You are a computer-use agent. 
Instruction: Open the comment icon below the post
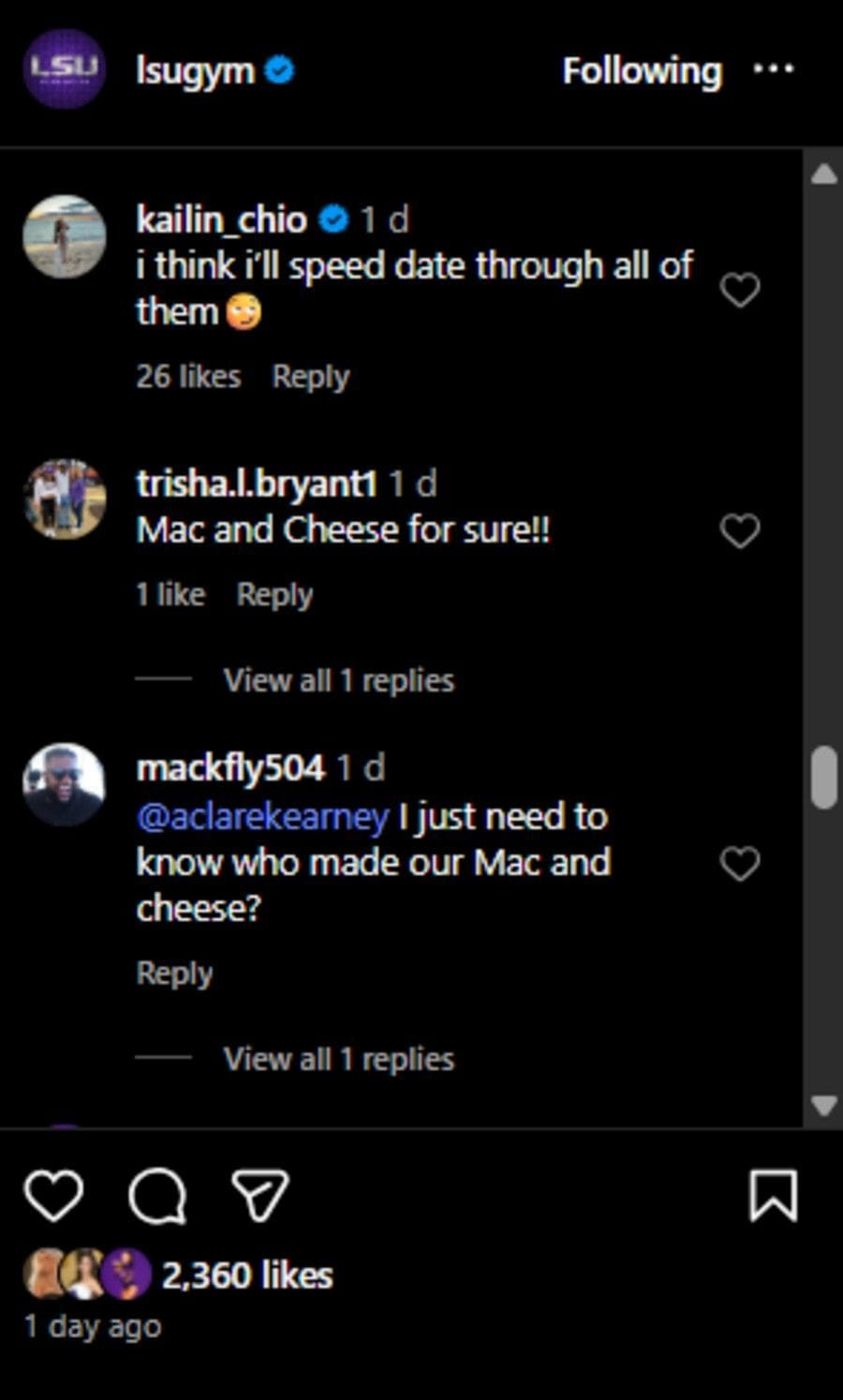157,1195
